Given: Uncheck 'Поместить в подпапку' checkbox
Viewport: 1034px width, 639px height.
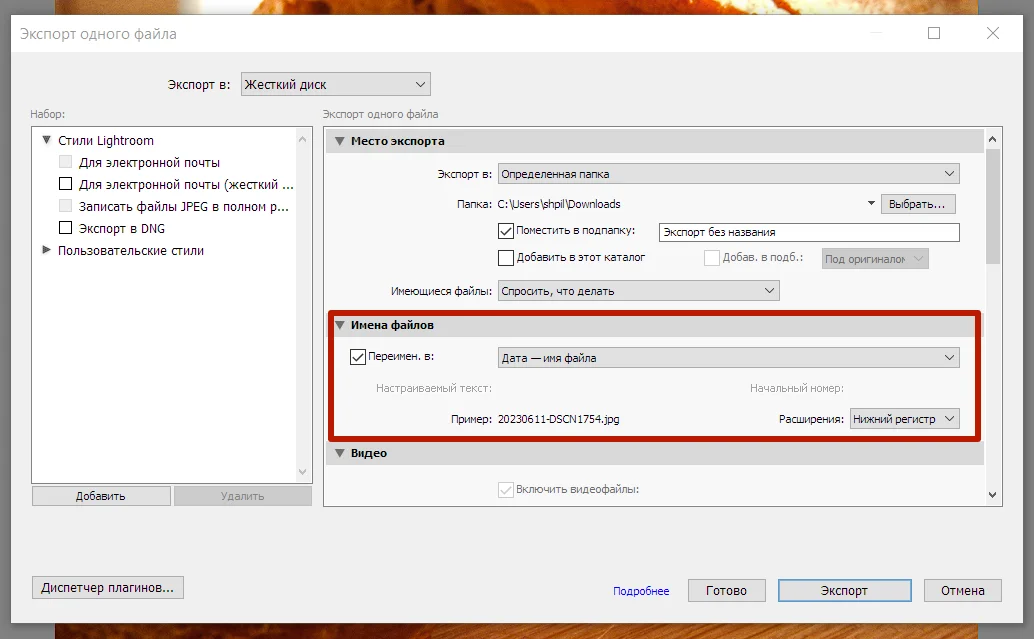Looking at the screenshot, I should click(x=506, y=231).
